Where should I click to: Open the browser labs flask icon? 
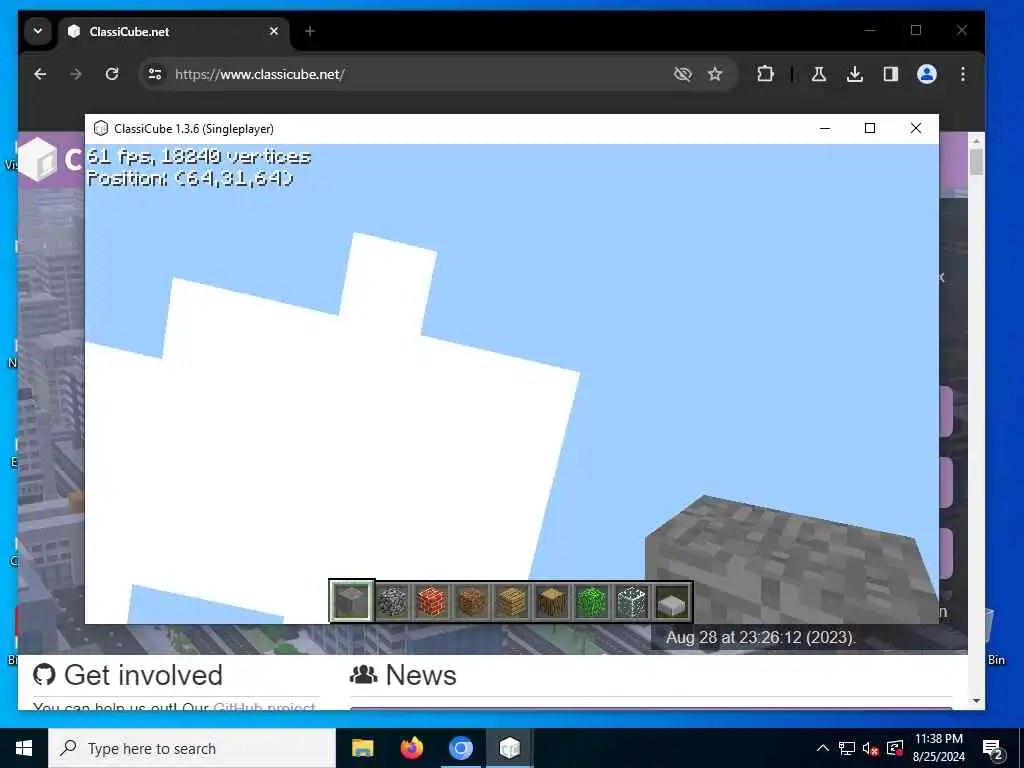818,74
